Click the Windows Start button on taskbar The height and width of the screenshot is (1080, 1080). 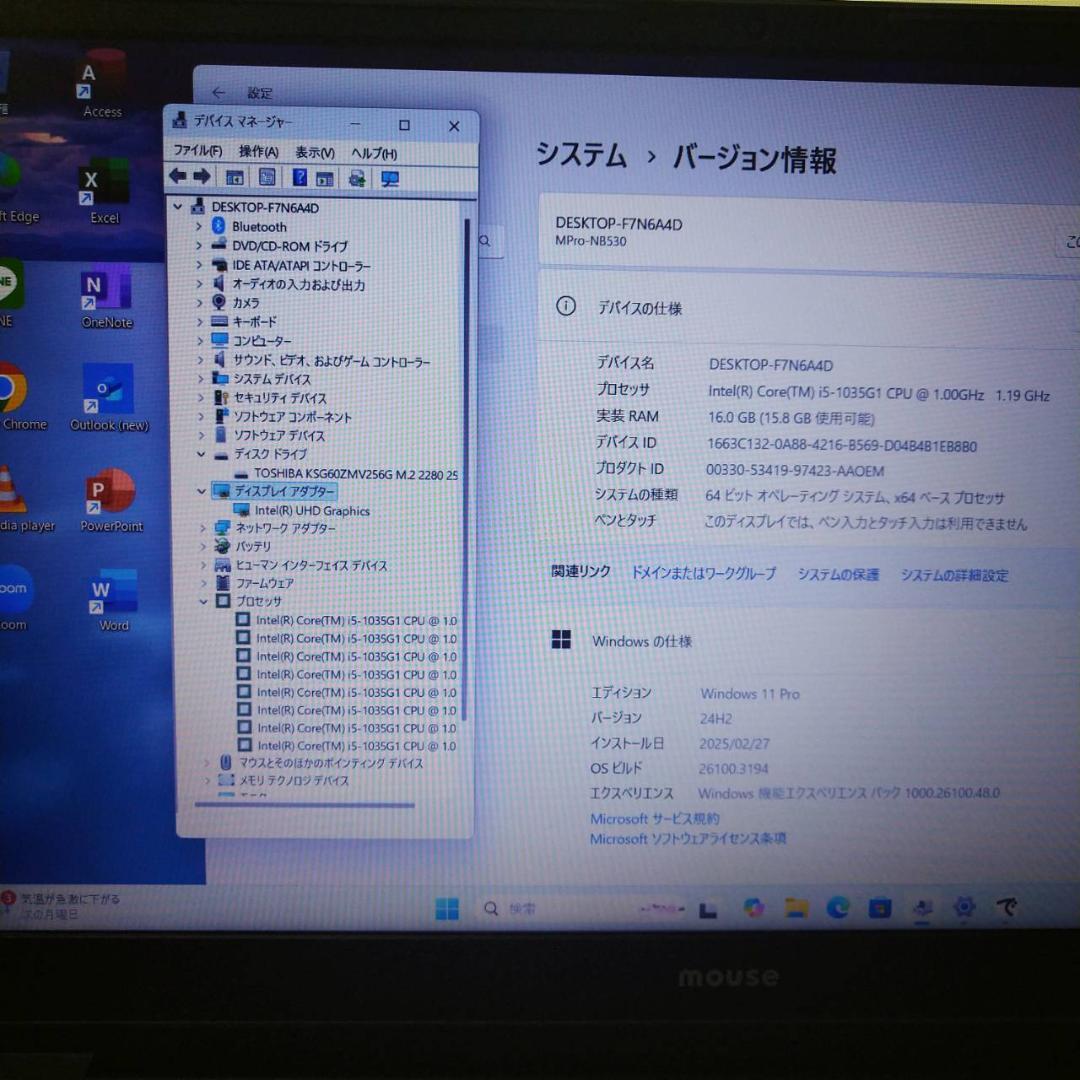(447, 908)
